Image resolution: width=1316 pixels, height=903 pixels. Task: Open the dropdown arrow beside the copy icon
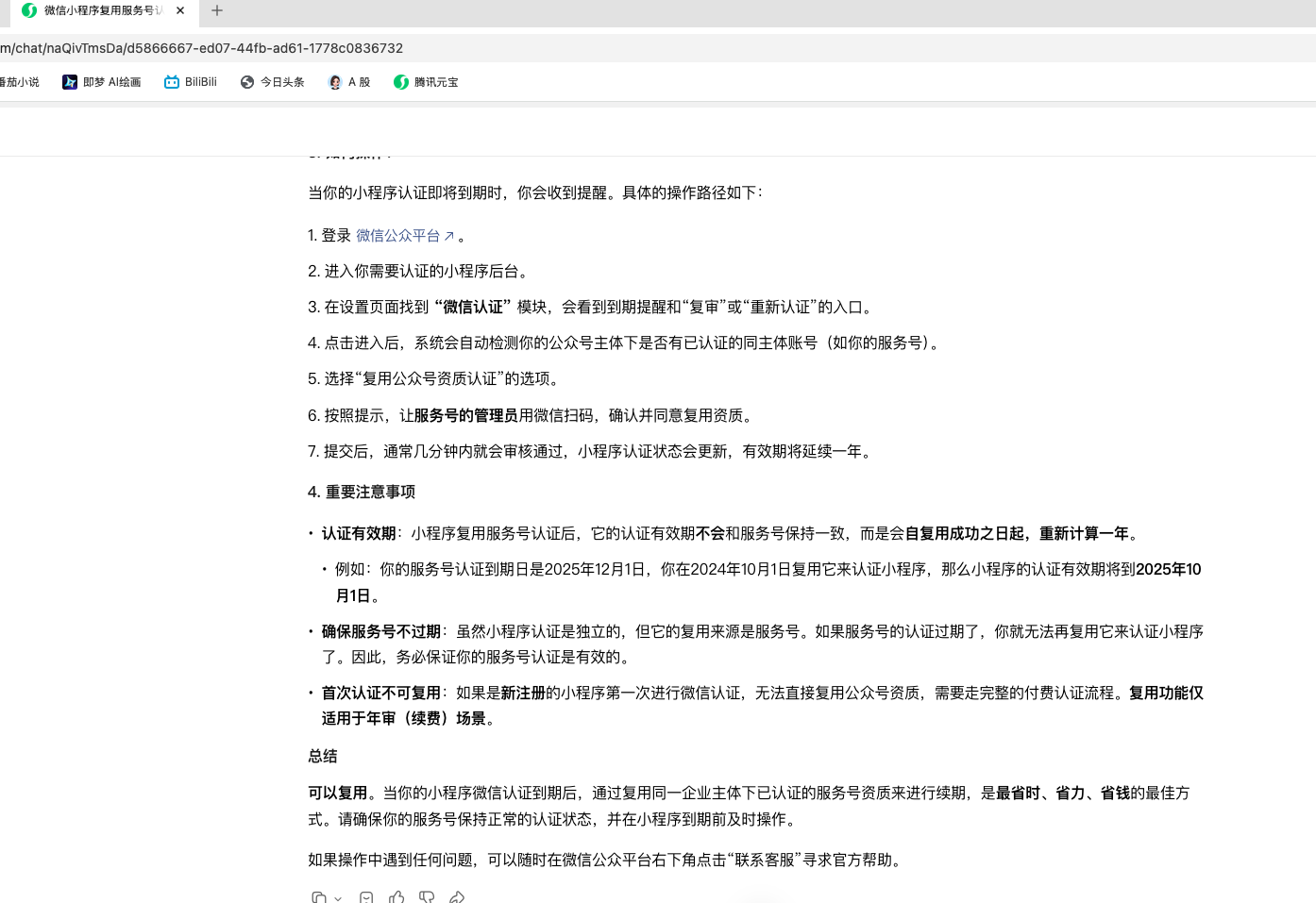pos(338,898)
